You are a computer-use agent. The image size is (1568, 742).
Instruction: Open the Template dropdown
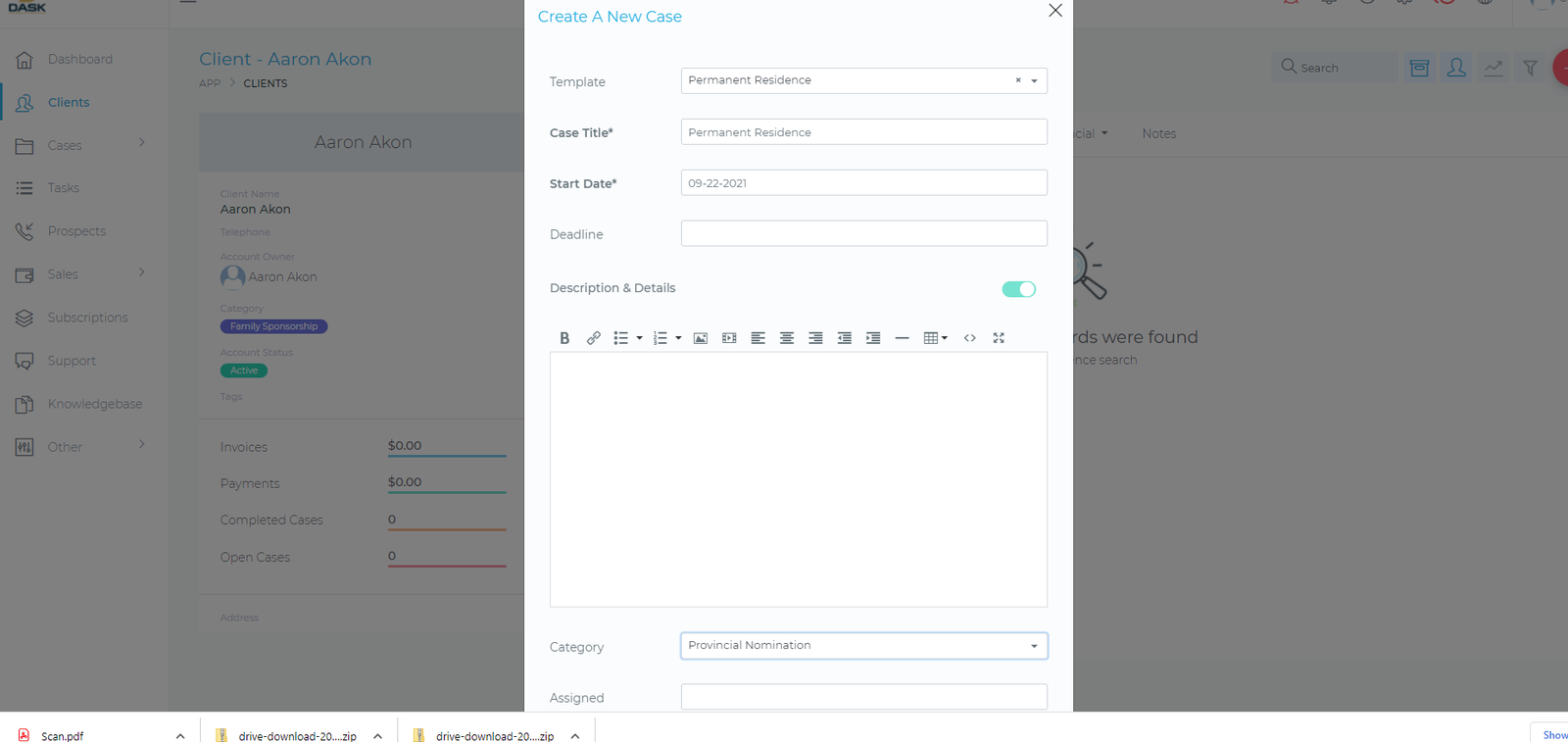(1034, 81)
